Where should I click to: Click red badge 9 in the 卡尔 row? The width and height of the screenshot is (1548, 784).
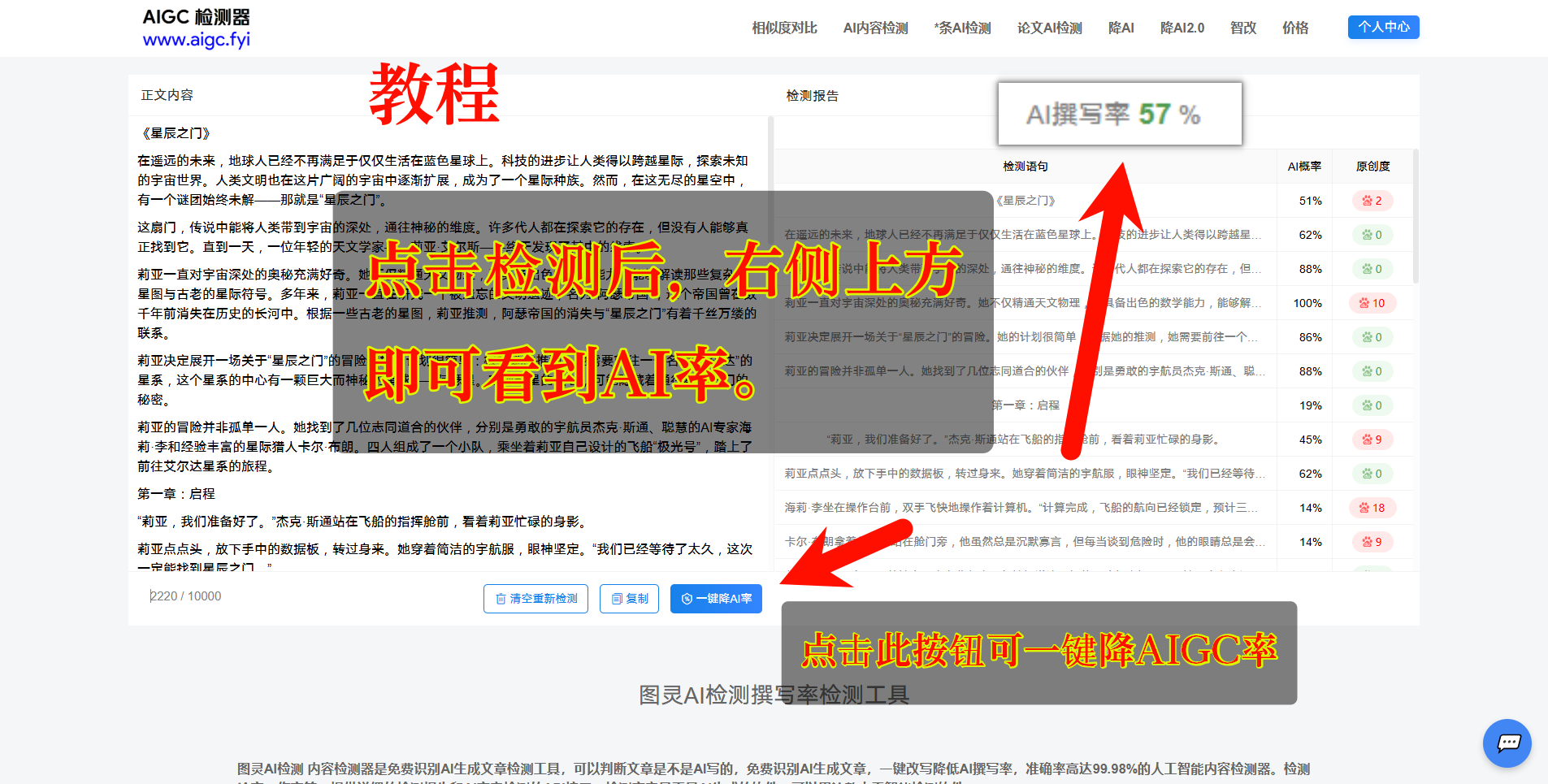(1372, 542)
